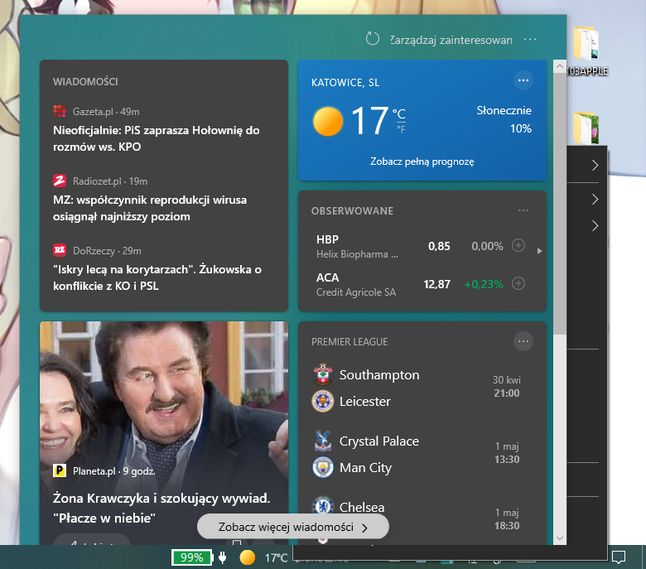Screen dimensions: 646x569
Task: Click the Chelsea club crest
Action: click(x=323, y=506)
